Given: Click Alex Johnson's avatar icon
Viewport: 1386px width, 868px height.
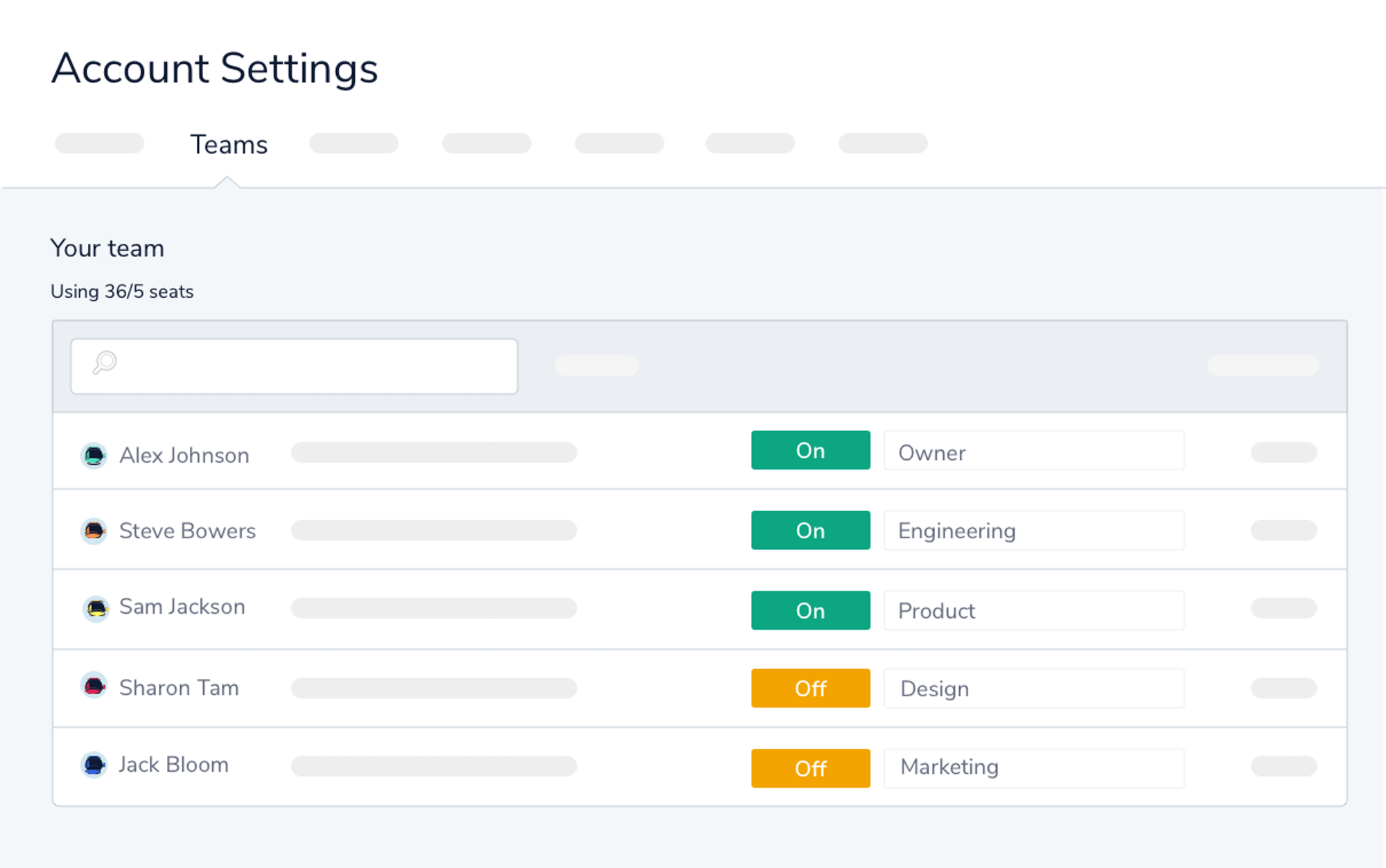Looking at the screenshot, I should (94, 455).
